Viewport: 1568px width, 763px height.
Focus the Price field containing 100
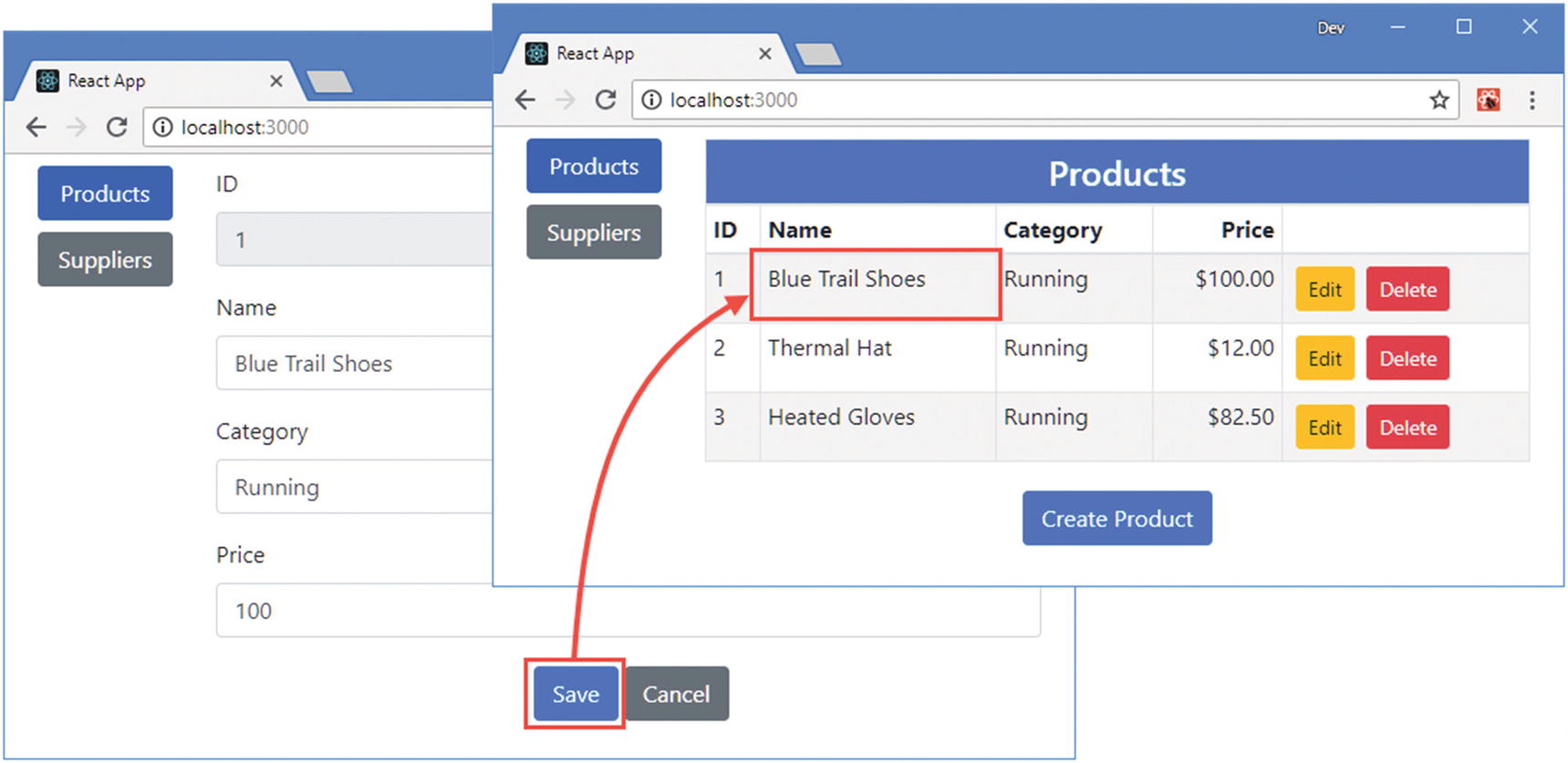point(628,611)
